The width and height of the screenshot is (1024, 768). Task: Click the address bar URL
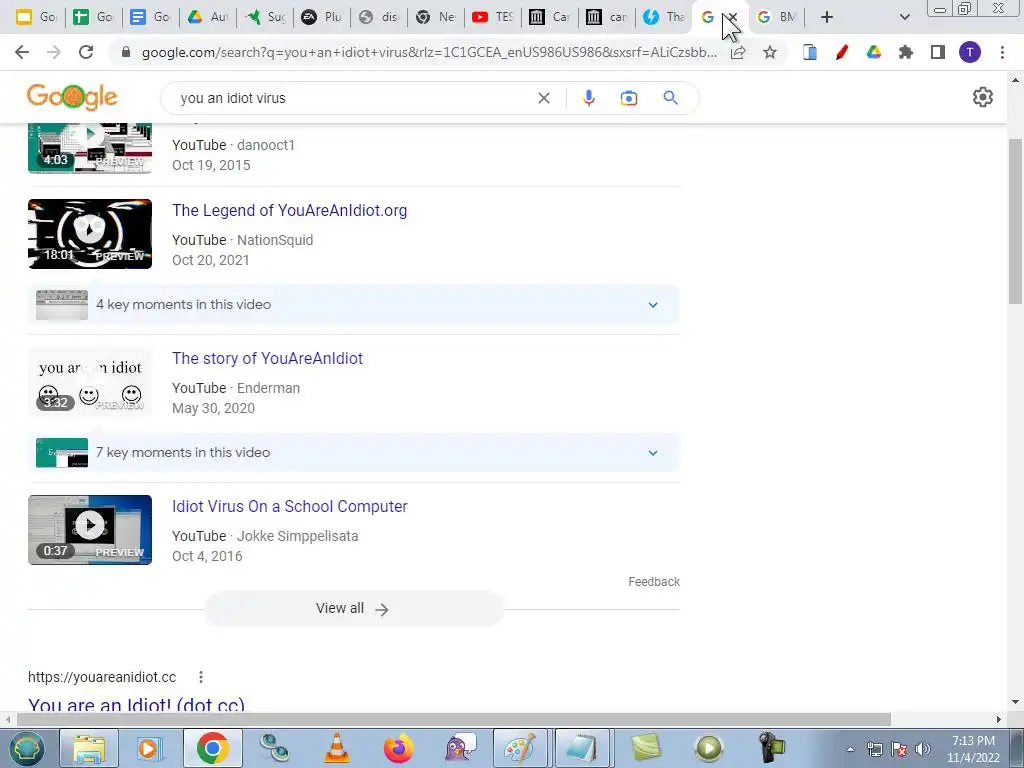point(429,52)
